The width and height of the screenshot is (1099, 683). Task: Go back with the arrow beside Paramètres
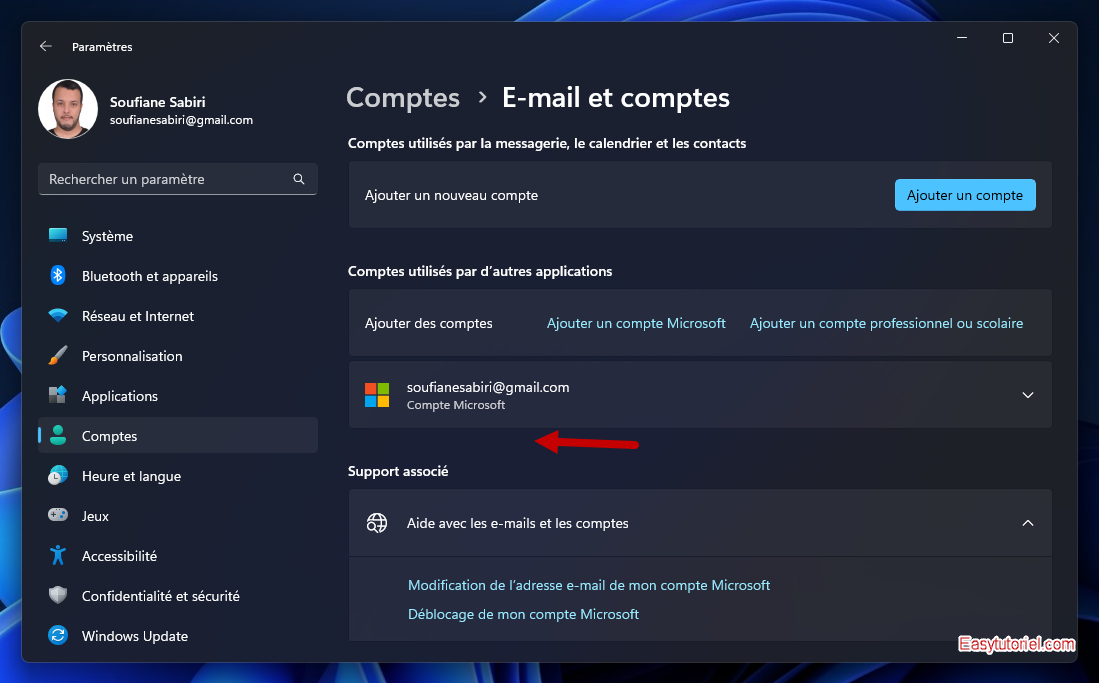pyautogui.click(x=46, y=46)
